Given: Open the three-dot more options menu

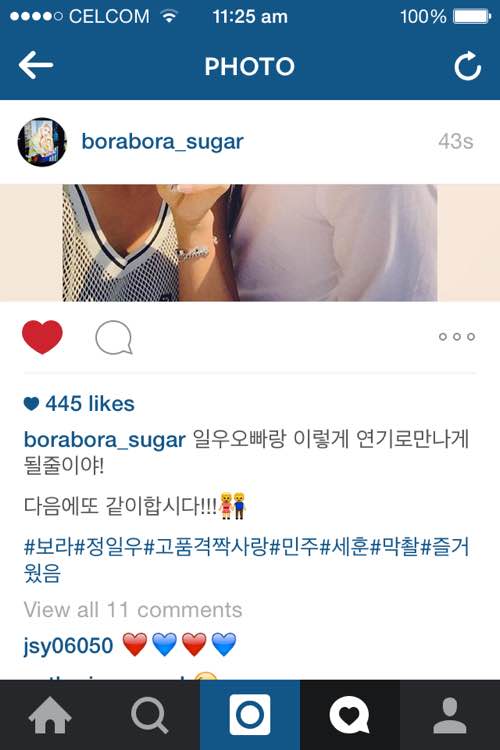Looking at the screenshot, I should [457, 337].
